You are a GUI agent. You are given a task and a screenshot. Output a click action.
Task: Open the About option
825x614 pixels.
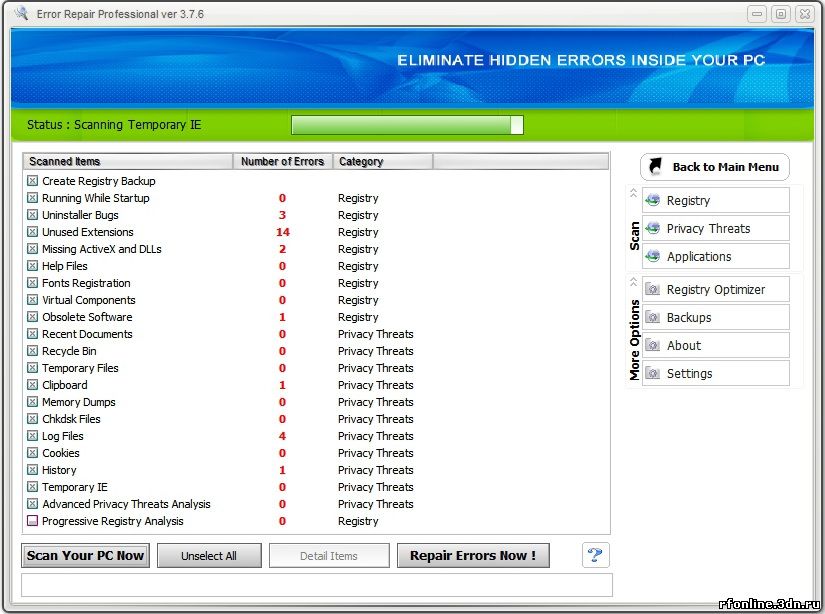pos(716,345)
